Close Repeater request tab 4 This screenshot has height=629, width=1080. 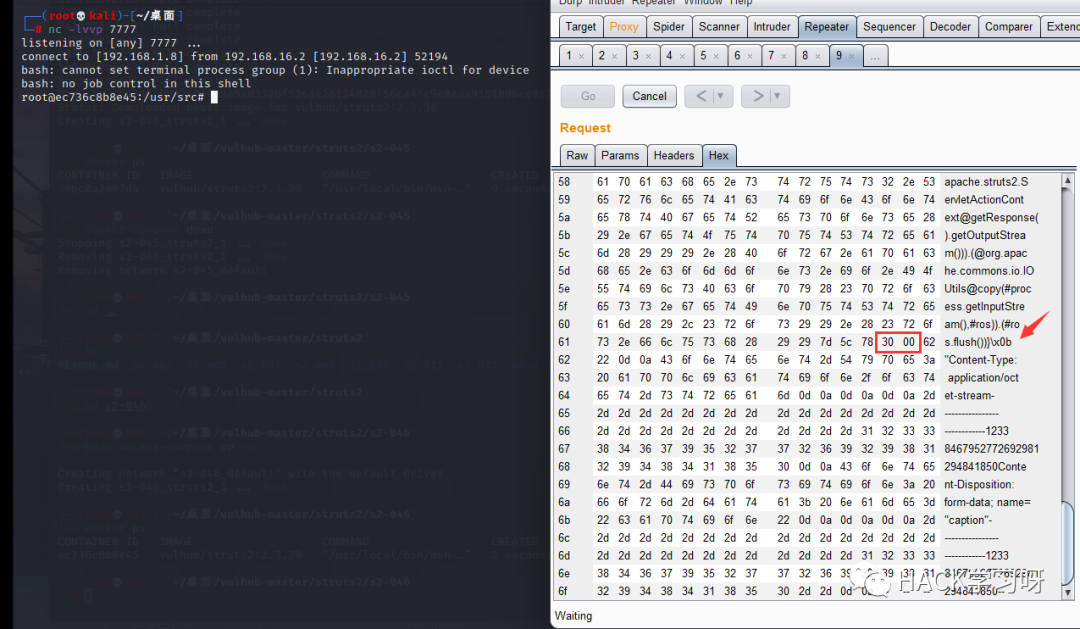click(x=682, y=56)
